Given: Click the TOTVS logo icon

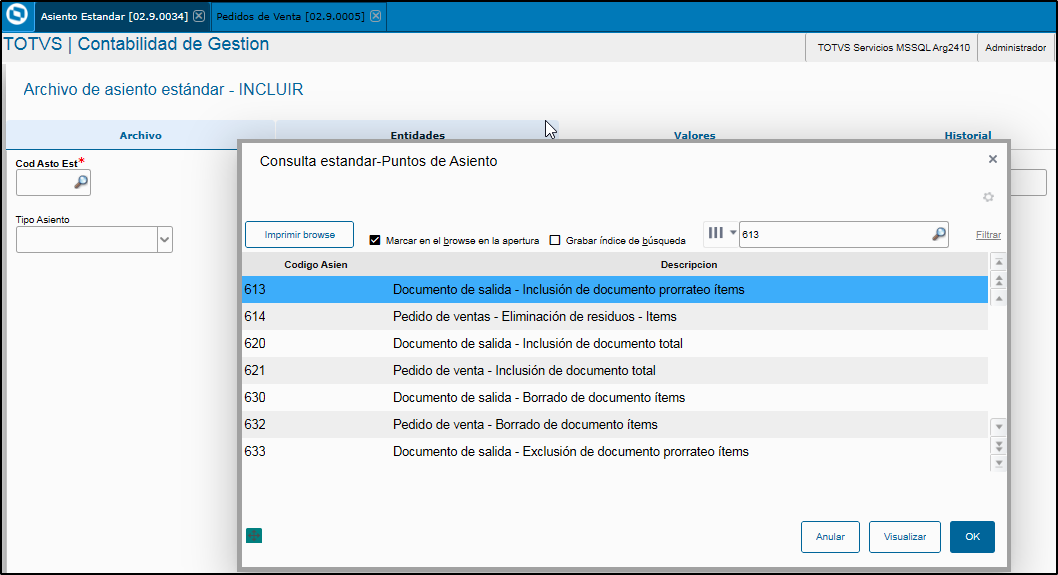Looking at the screenshot, I should [x=17, y=15].
